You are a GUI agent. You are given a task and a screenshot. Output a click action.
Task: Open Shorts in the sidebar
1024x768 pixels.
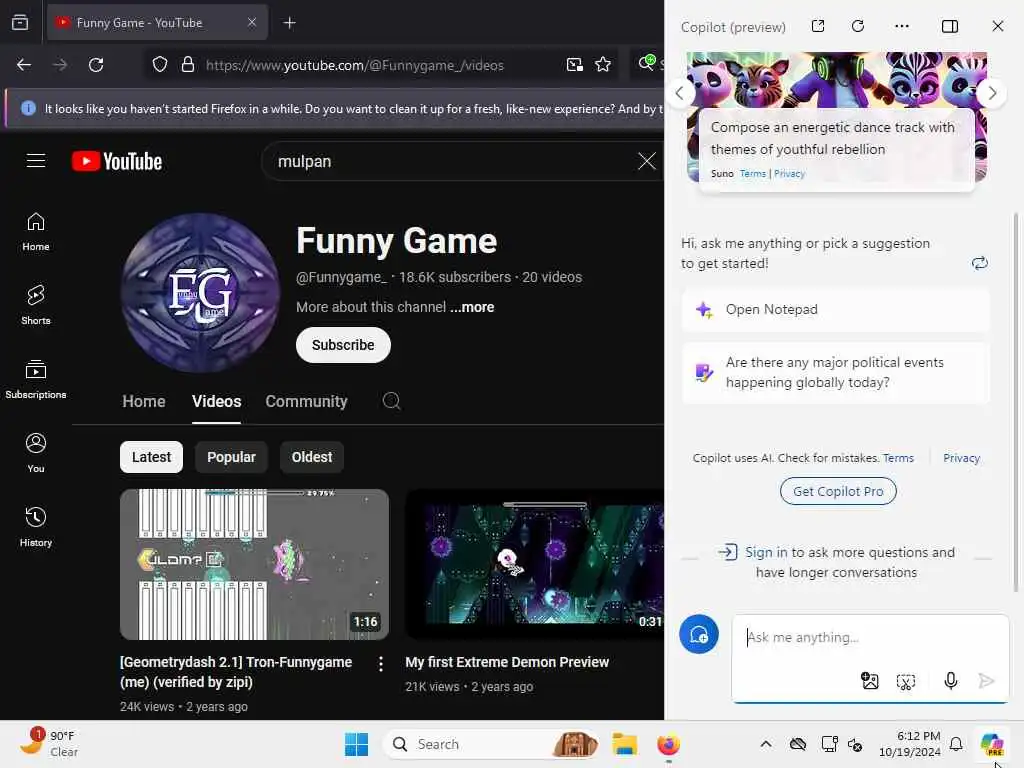(36, 306)
